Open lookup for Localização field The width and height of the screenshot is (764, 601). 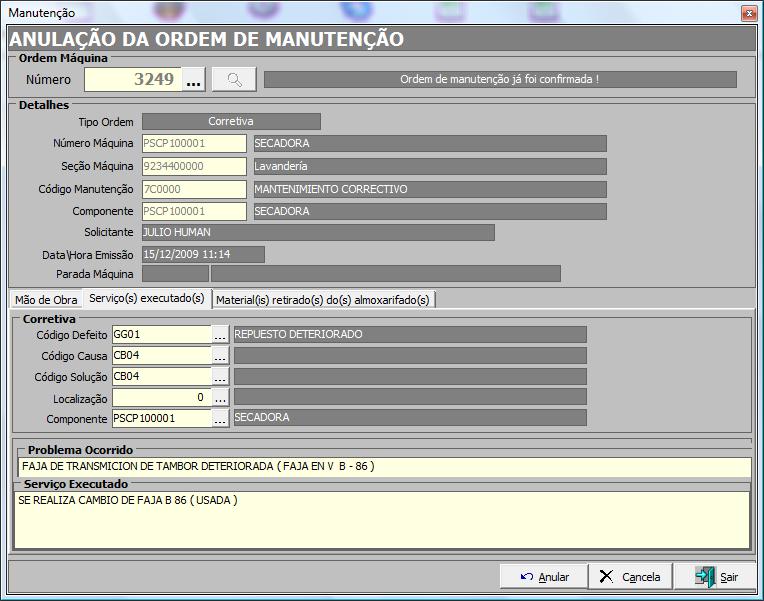[220, 397]
